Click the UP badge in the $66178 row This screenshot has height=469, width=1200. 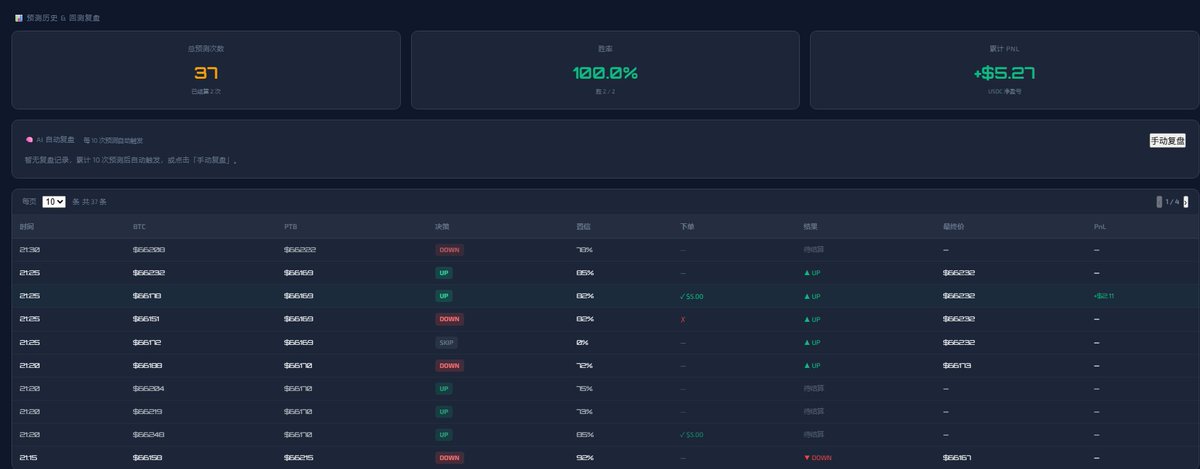(444, 296)
